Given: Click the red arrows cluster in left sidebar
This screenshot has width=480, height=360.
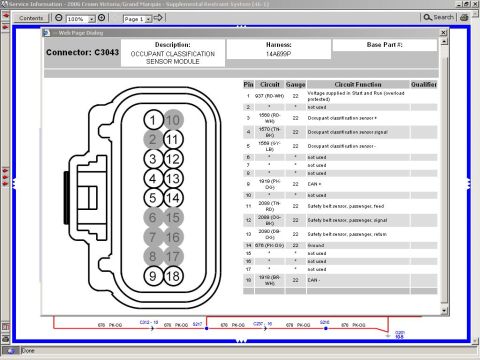Looking at the screenshot, I should click(5, 177).
